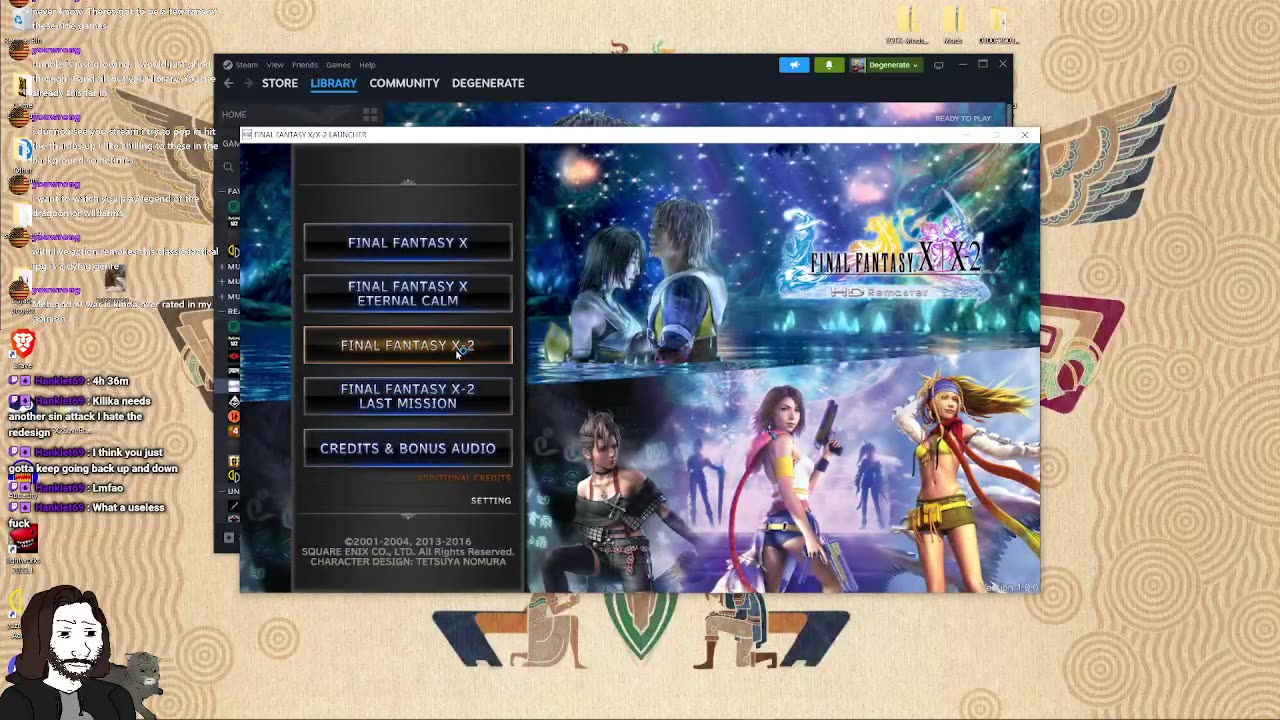Open the Games menu in Steam
Viewport: 1280px width, 720px height.
coord(338,65)
